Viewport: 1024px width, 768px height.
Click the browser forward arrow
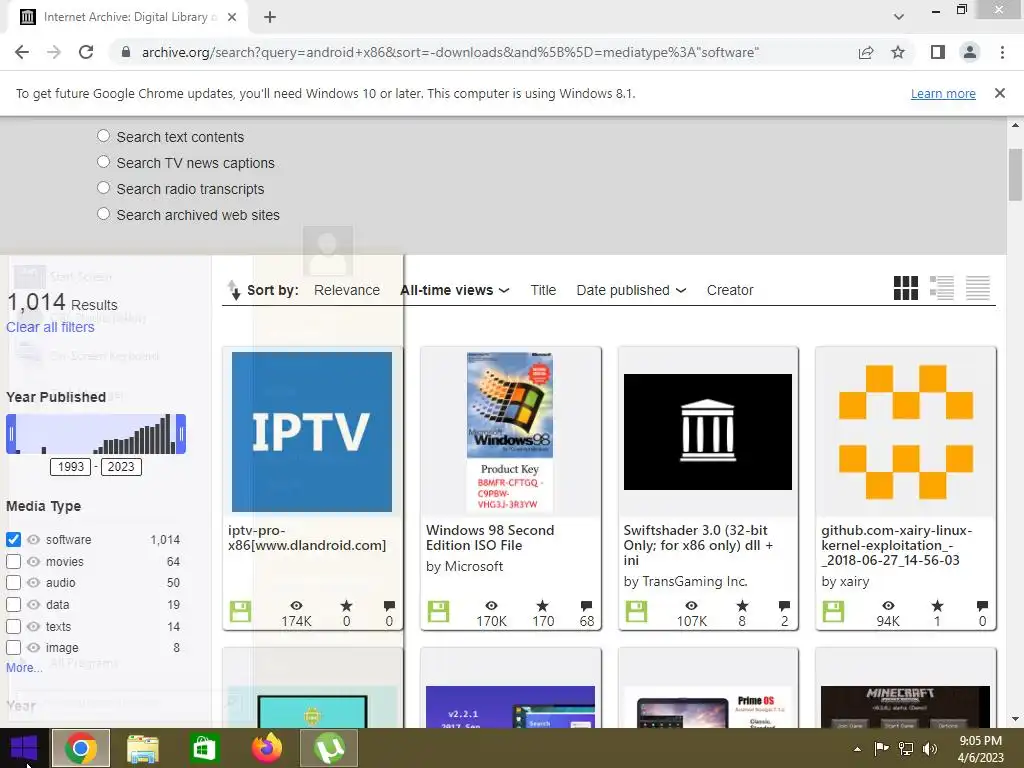(x=54, y=52)
